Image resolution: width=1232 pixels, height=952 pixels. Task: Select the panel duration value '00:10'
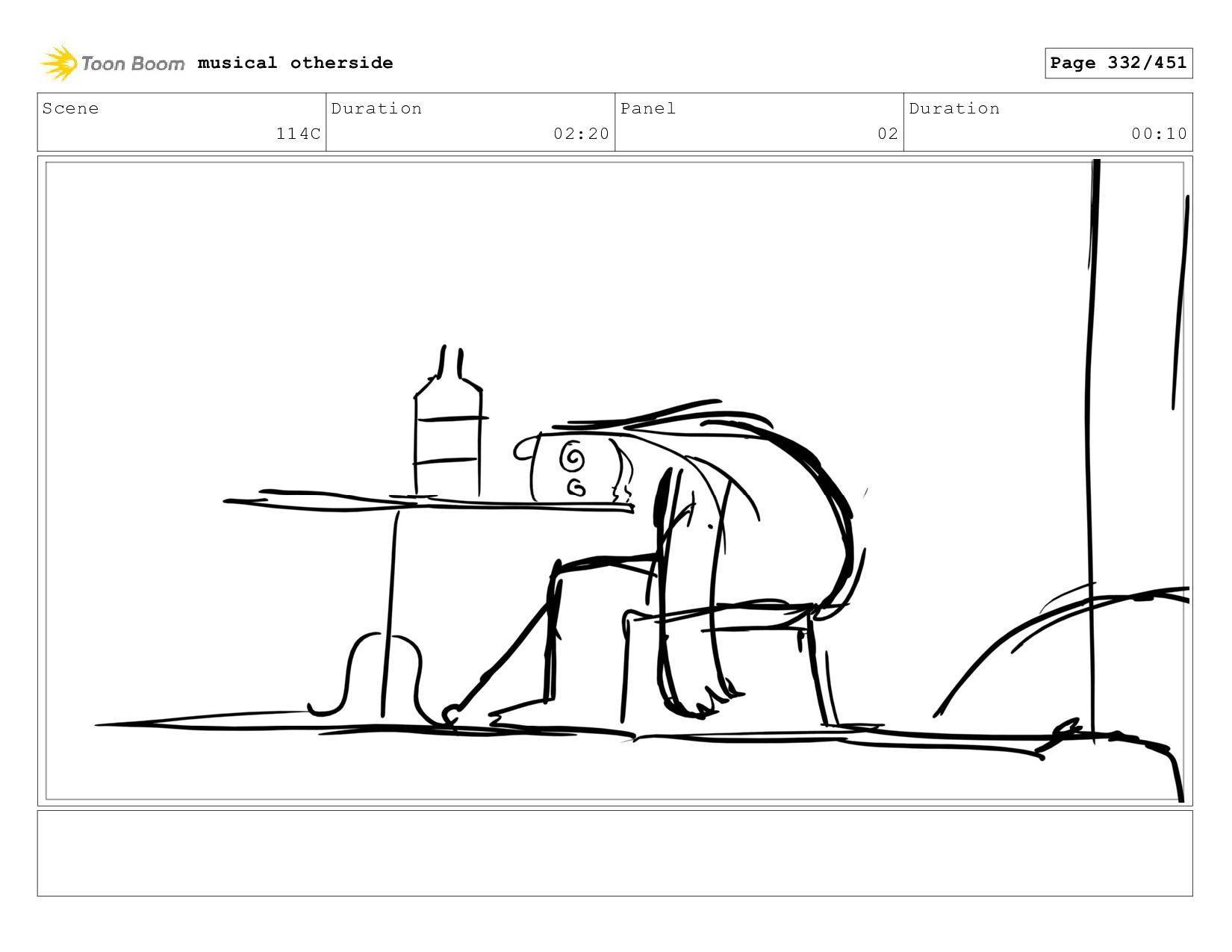click(x=1159, y=134)
